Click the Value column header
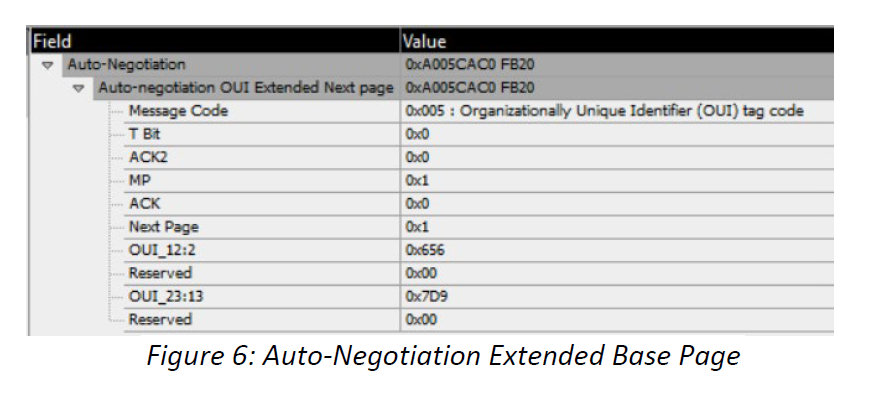Image resolution: width=873 pixels, height=393 pixels. coord(617,41)
